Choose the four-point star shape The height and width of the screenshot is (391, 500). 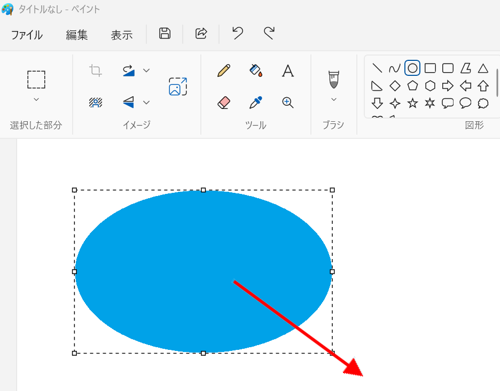[395, 103]
